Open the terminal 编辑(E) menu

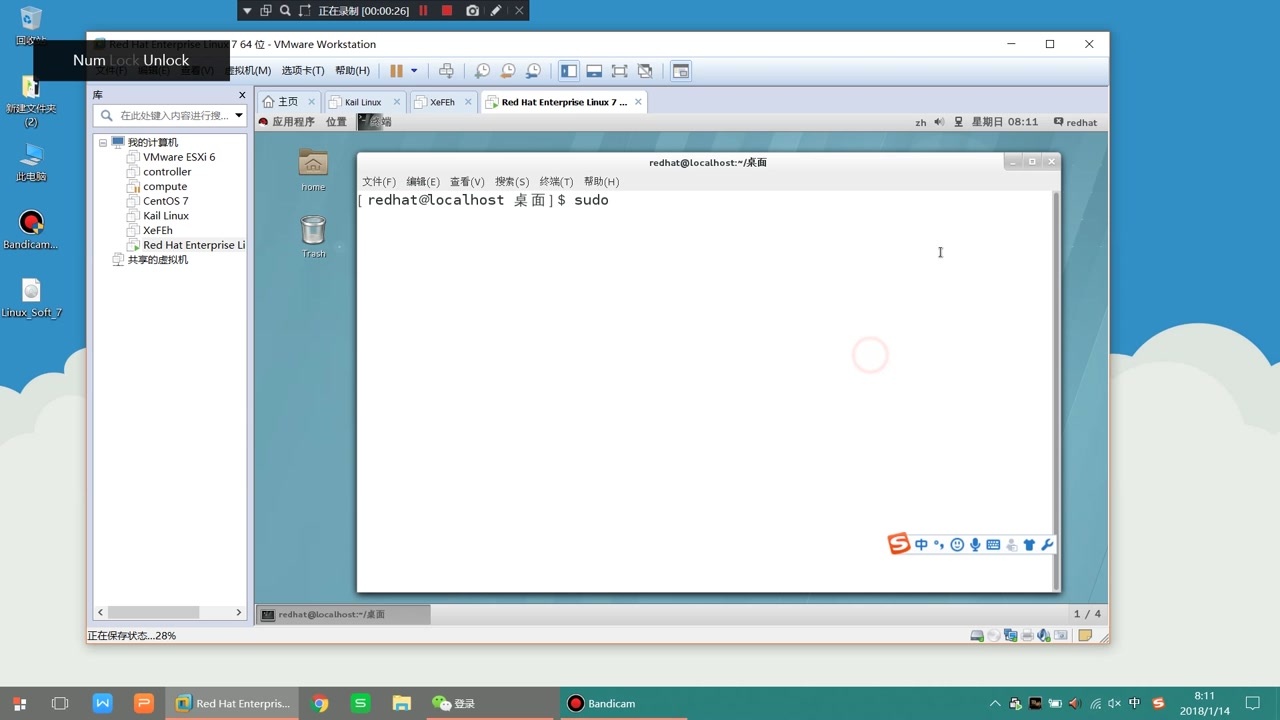(423, 182)
